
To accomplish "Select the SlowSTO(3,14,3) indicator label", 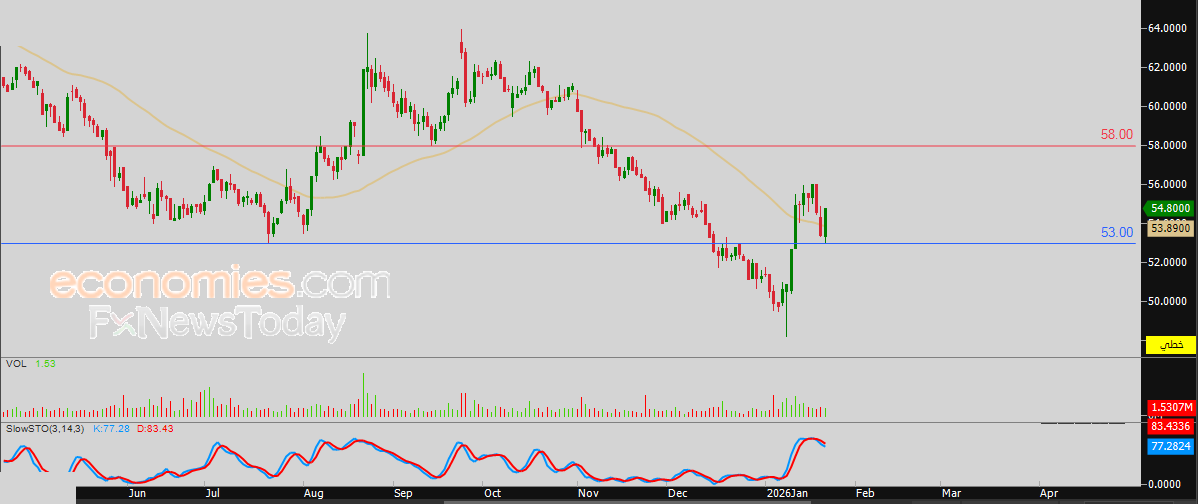I will pos(47,428).
